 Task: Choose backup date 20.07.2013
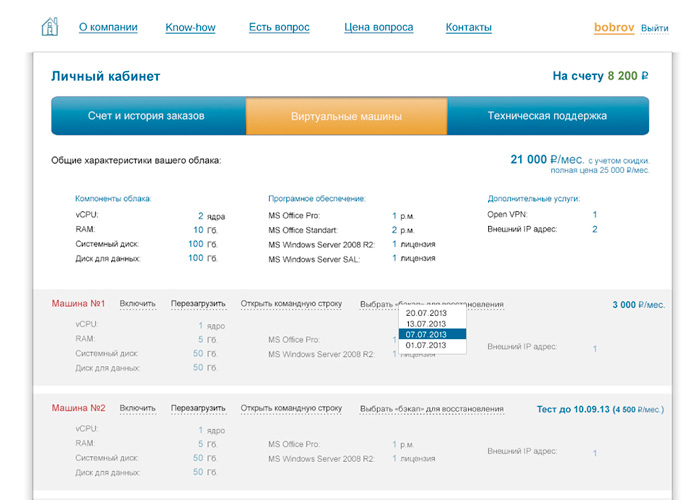point(432,313)
